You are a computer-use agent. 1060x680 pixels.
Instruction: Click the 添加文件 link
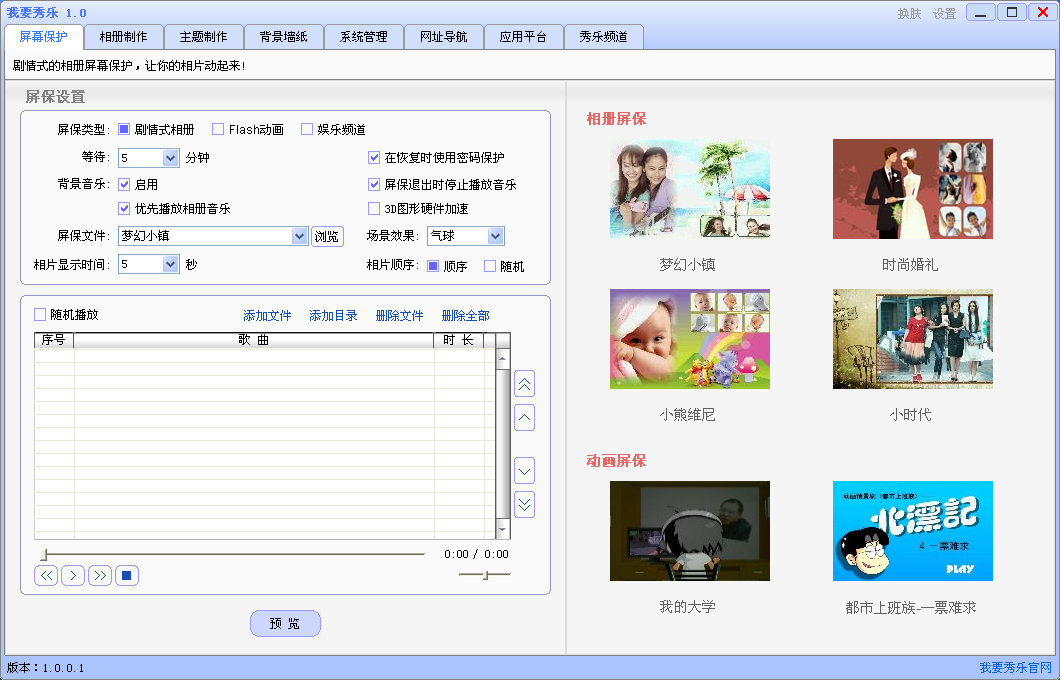pyautogui.click(x=267, y=316)
